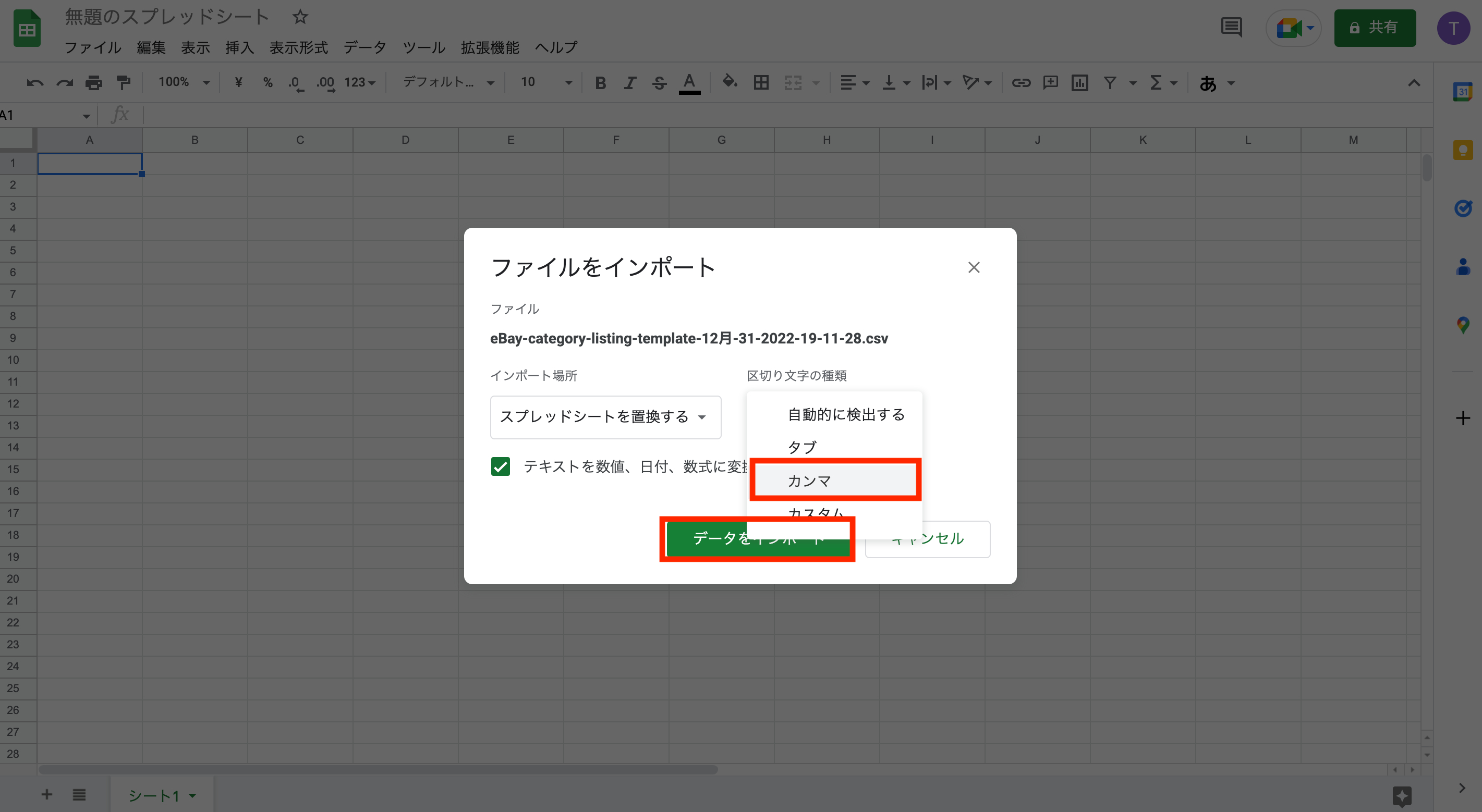Image resolution: width=1482 pixels, height=812 pixels.
Task: Open the import location dropdown
Action: pos(605,417)
